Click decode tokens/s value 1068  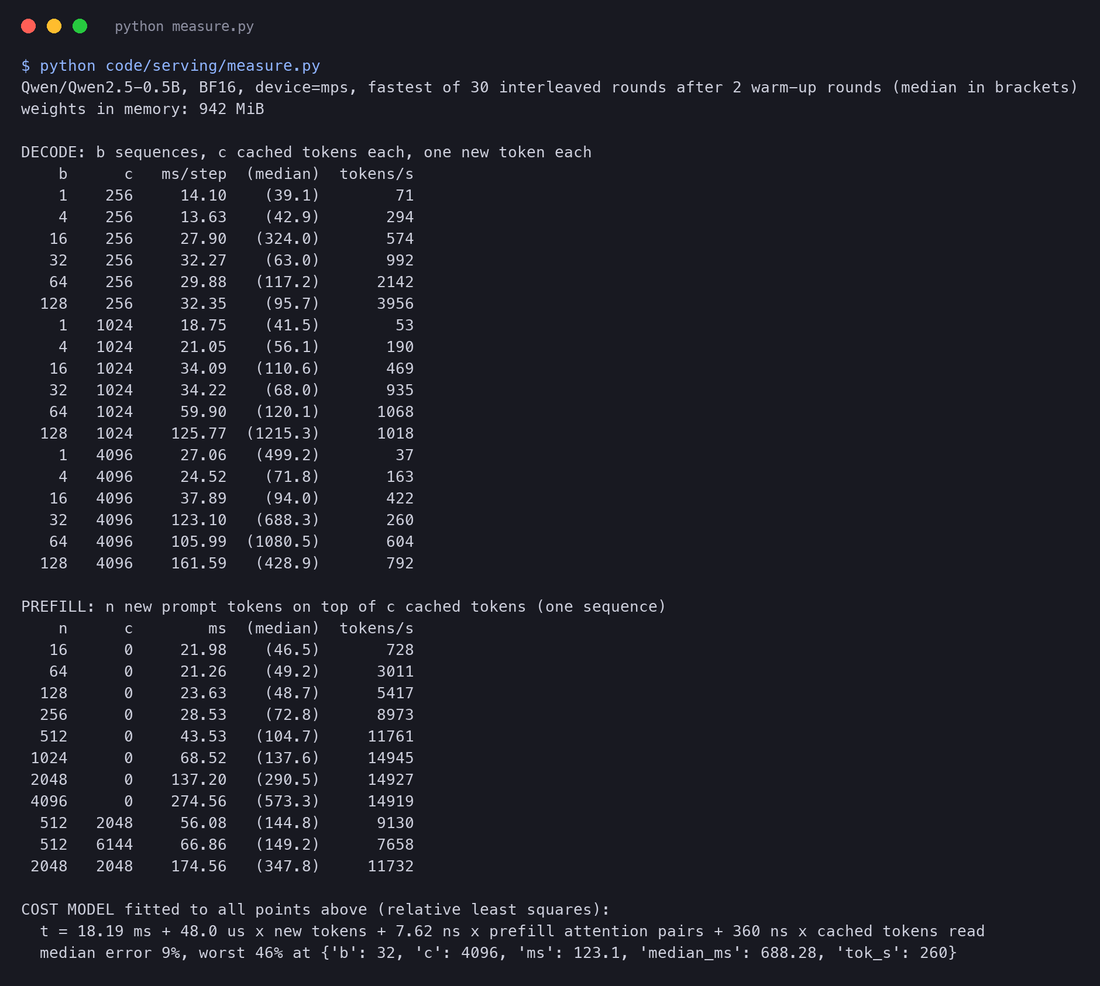395,411
